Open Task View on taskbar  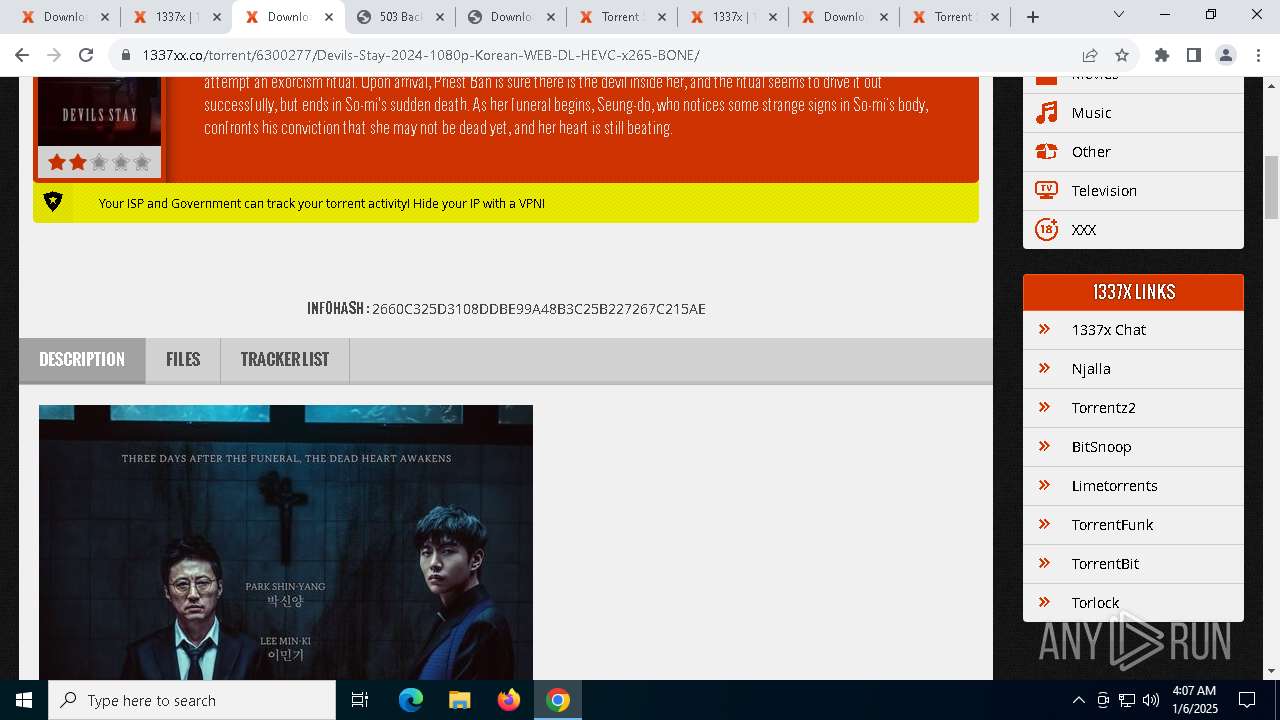coord(360,700)
